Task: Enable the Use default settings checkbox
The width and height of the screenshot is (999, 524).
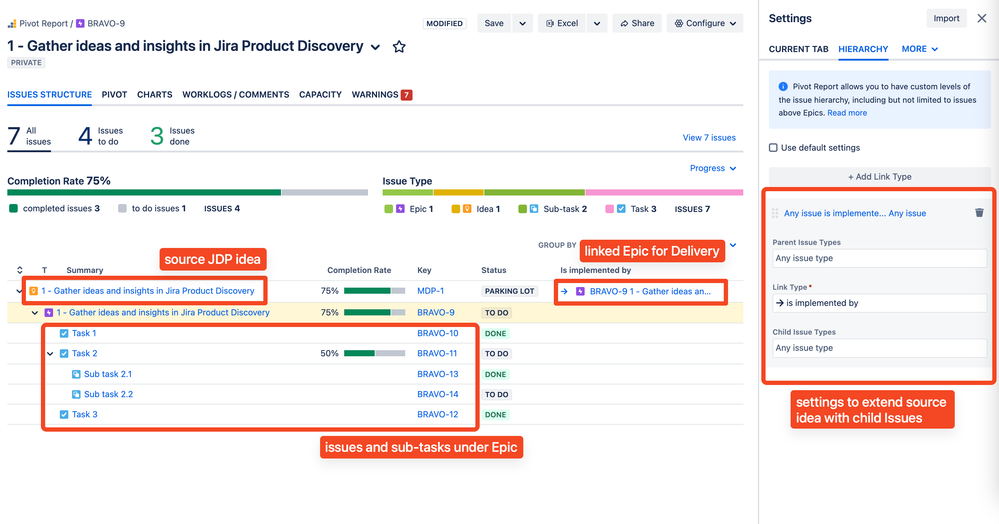Action: click(x=773, y=148)
